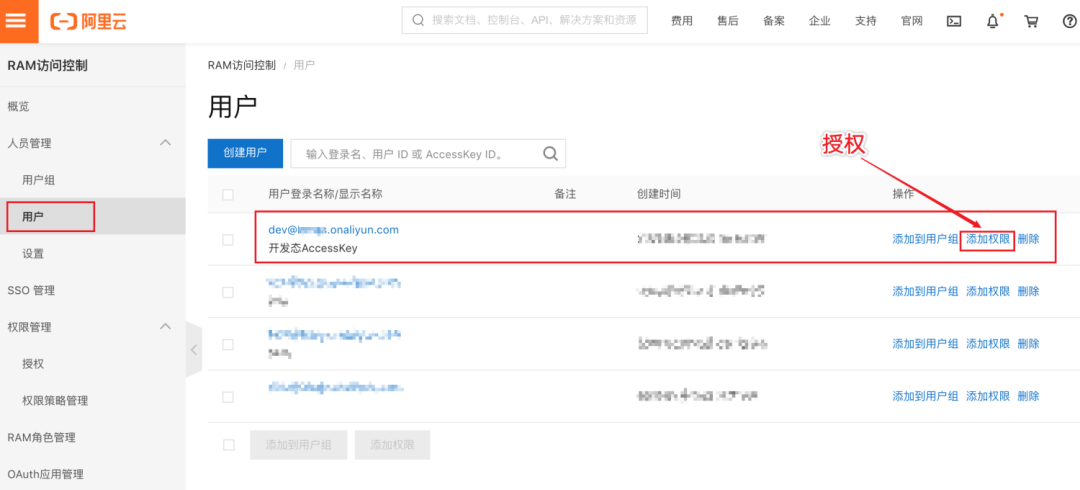Open RAM角色管理 in the sidebar

coord(41,437)
